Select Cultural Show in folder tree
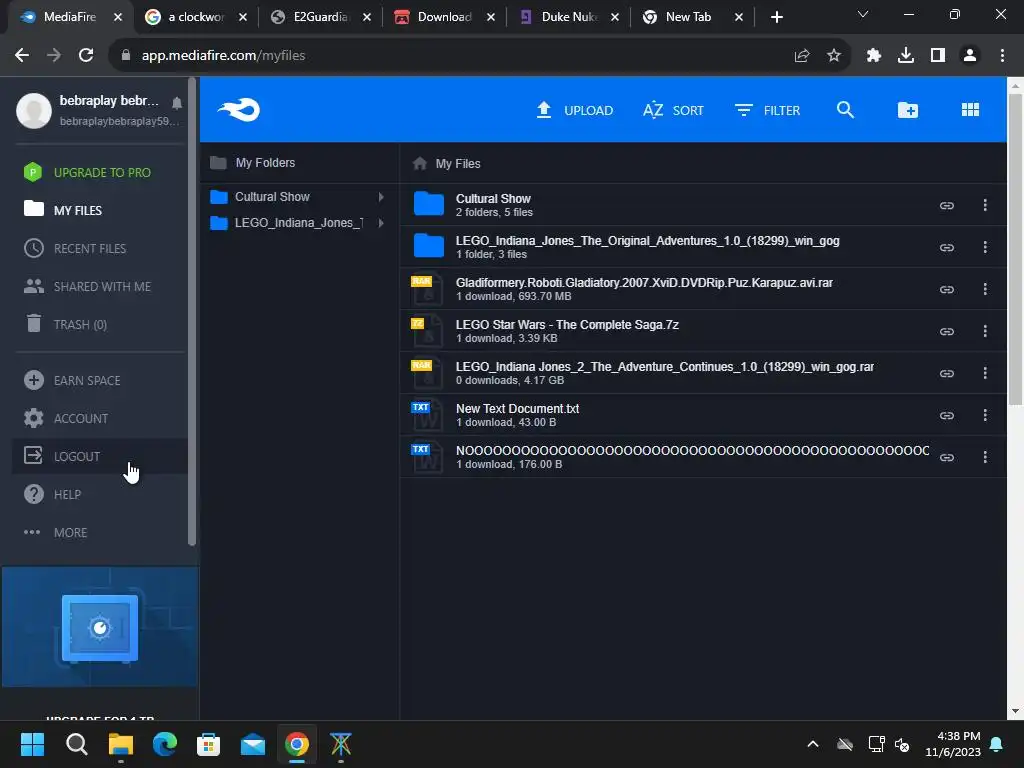The height and width of the screenshot is (768, 1024). [x=272, y=197]
